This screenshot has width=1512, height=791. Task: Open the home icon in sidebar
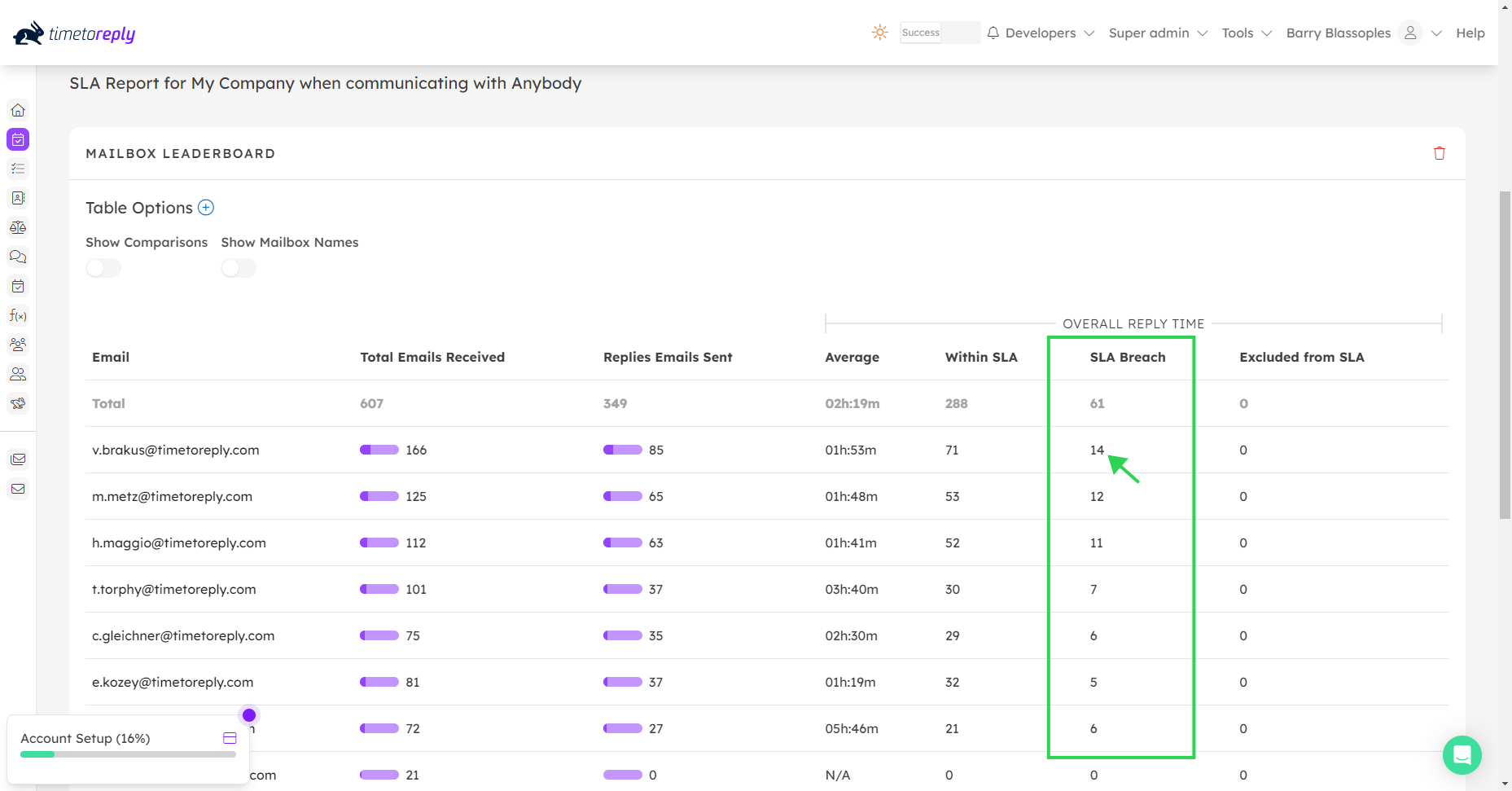[18, 110]
